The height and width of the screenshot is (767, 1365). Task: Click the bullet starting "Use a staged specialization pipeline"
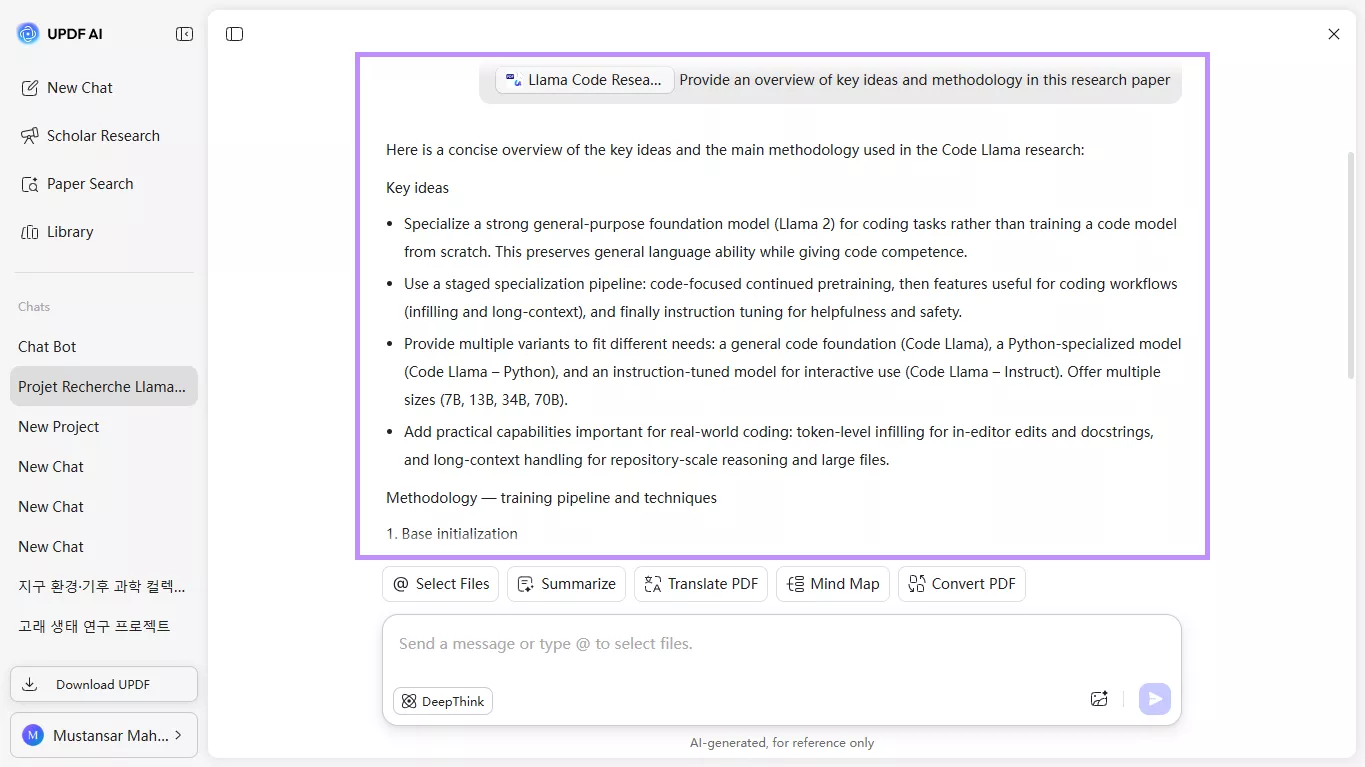[791, 298]
